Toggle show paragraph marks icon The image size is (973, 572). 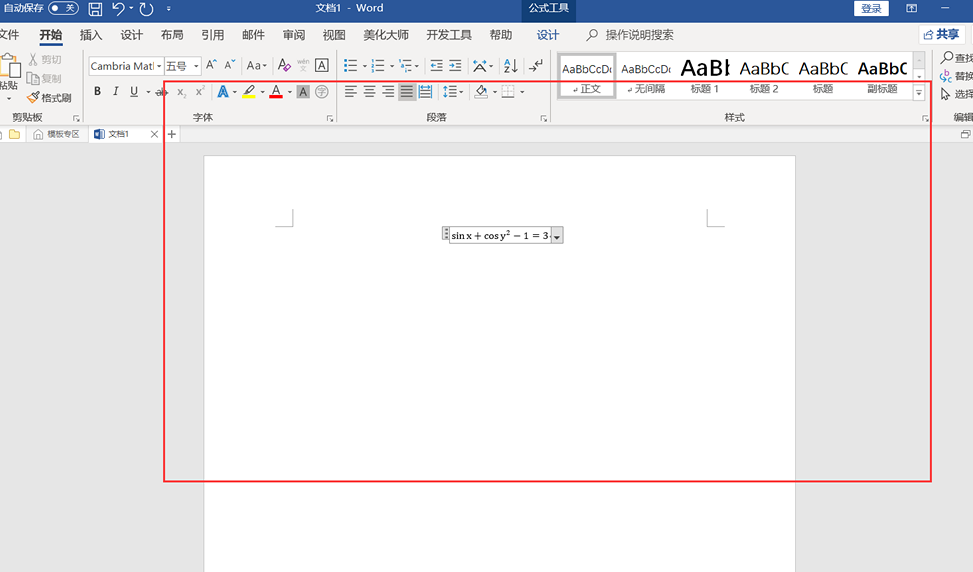tap(536, 65)
